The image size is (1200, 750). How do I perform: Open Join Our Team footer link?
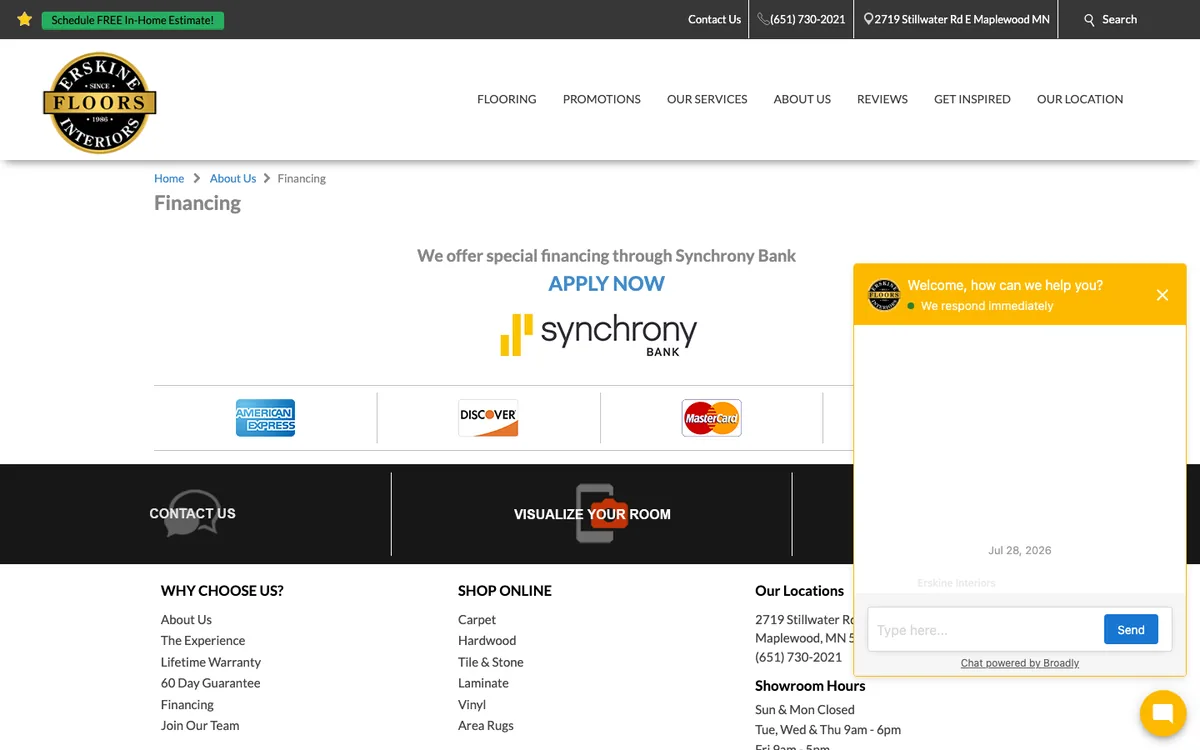200,725
